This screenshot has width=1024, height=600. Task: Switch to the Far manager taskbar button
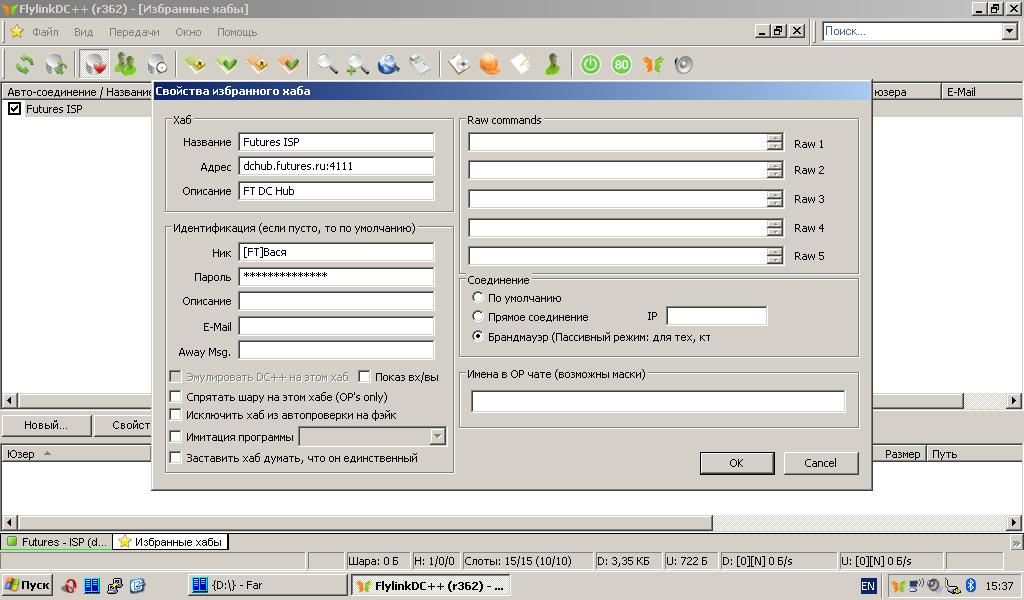click(267, 585)
